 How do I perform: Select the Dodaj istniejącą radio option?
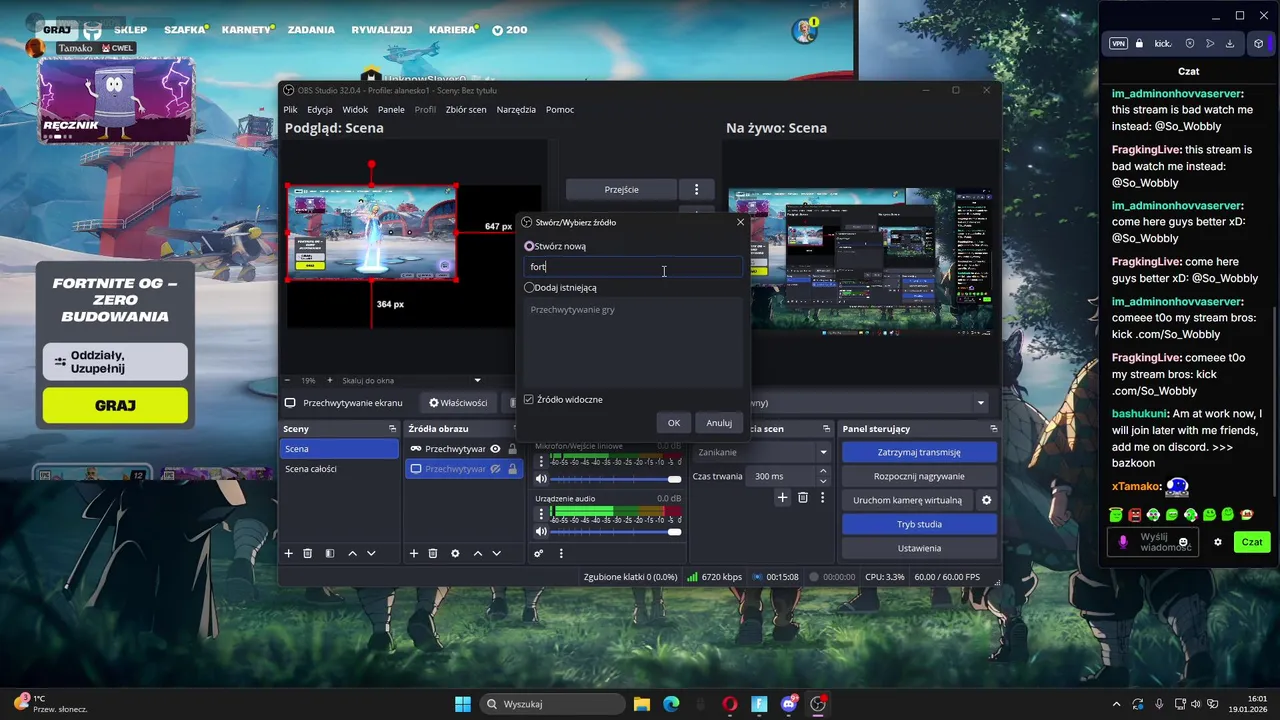pos(529,287)
